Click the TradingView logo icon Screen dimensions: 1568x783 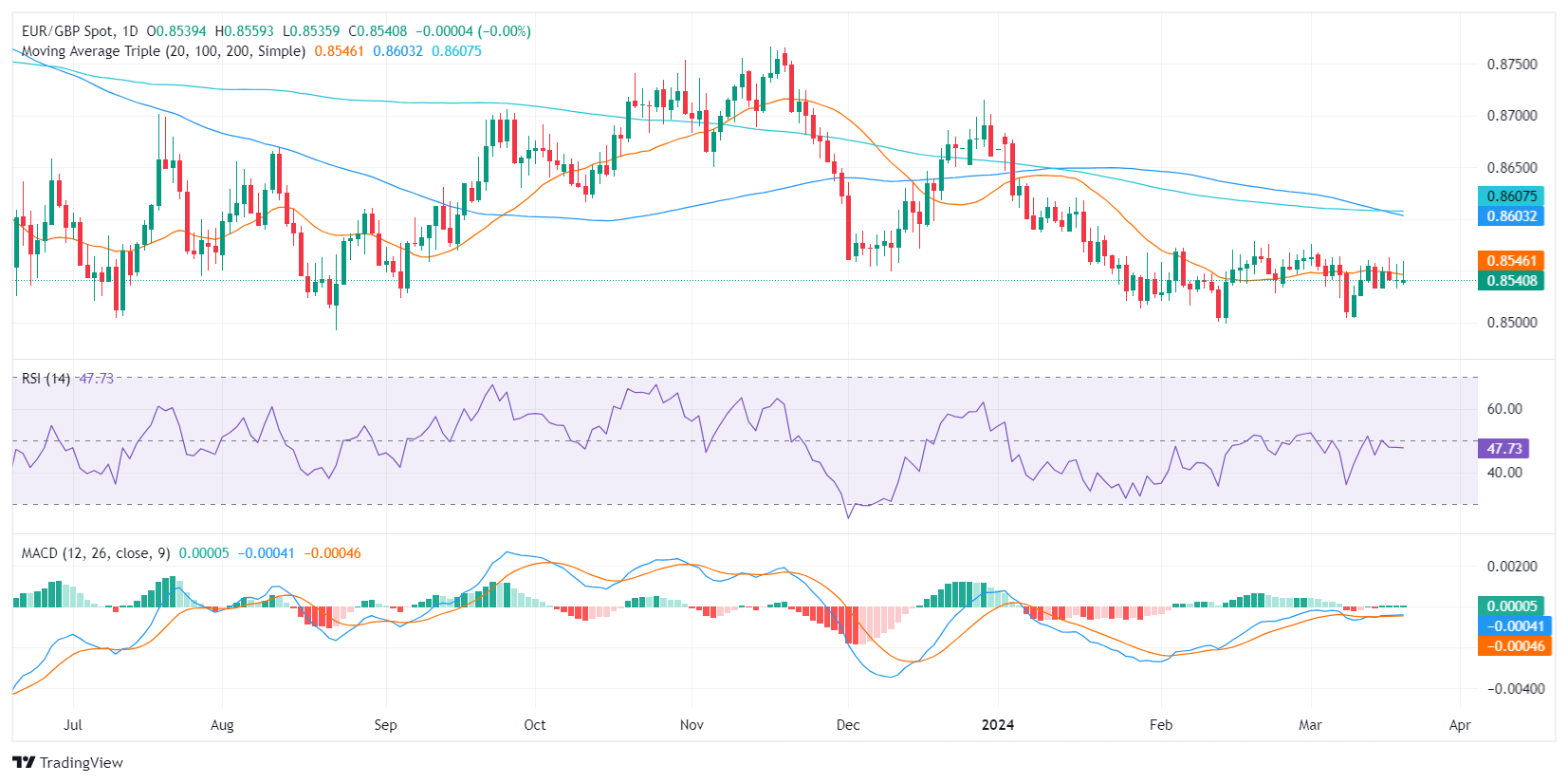click(24, 762)
